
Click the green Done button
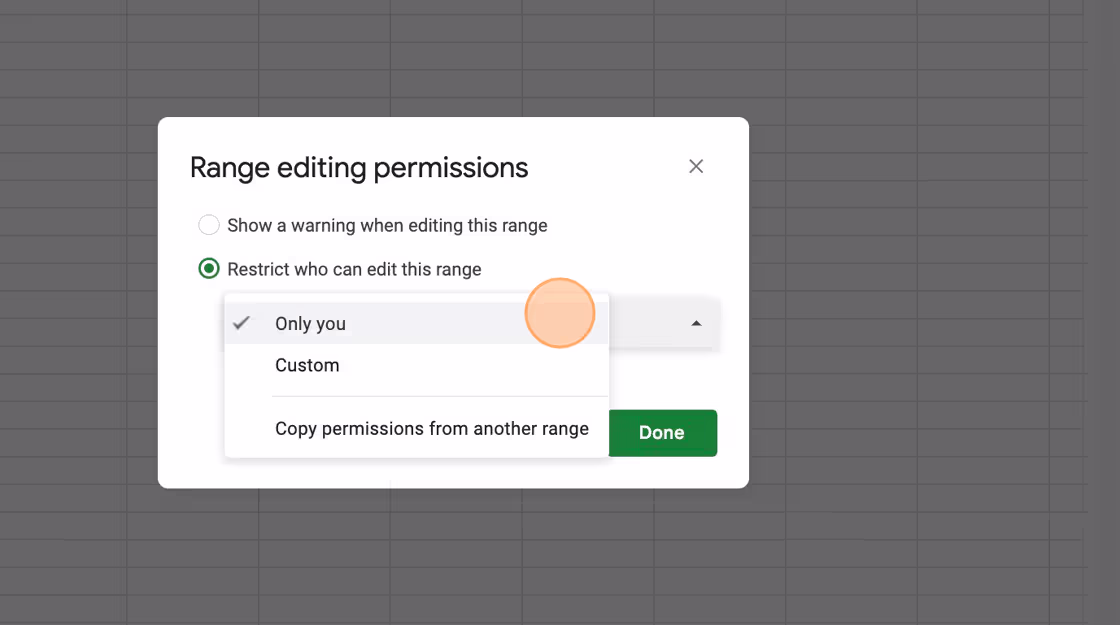pos(662,433)
